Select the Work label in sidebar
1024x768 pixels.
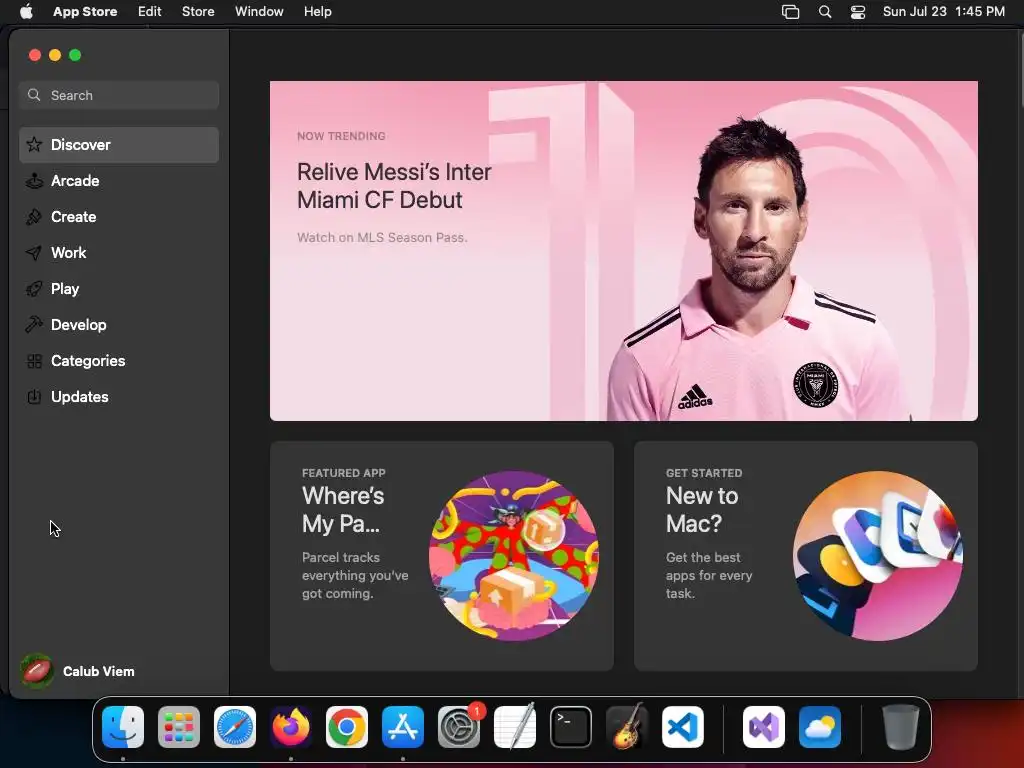(69, 253)
